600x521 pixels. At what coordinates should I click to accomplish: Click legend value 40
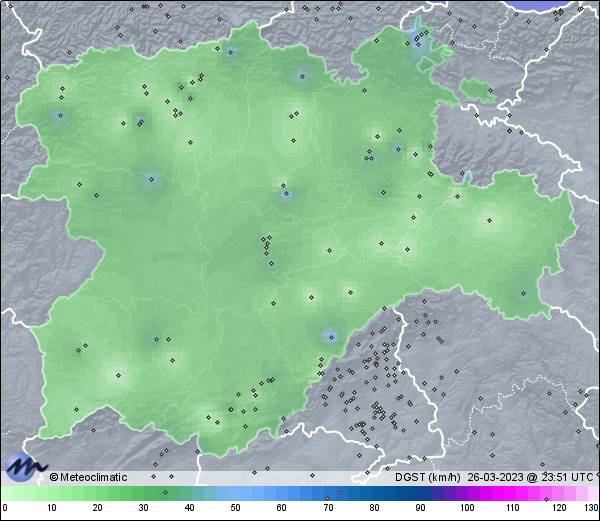click(x=189, y=508)
